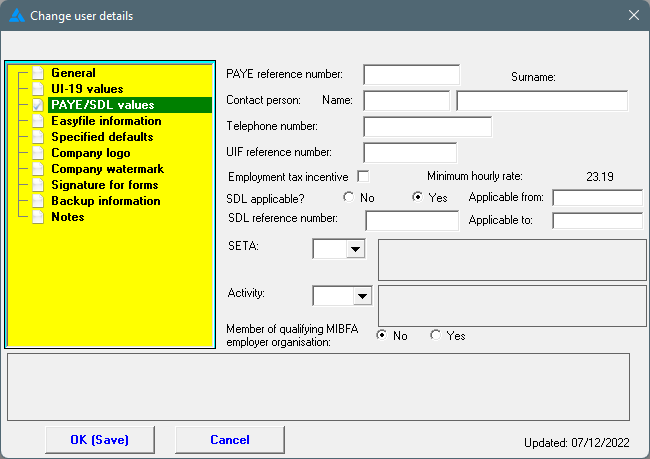The height and width of the screenshot is (459, 650).
Task: Click the UIF reference number field
Action: click(410, 153)
